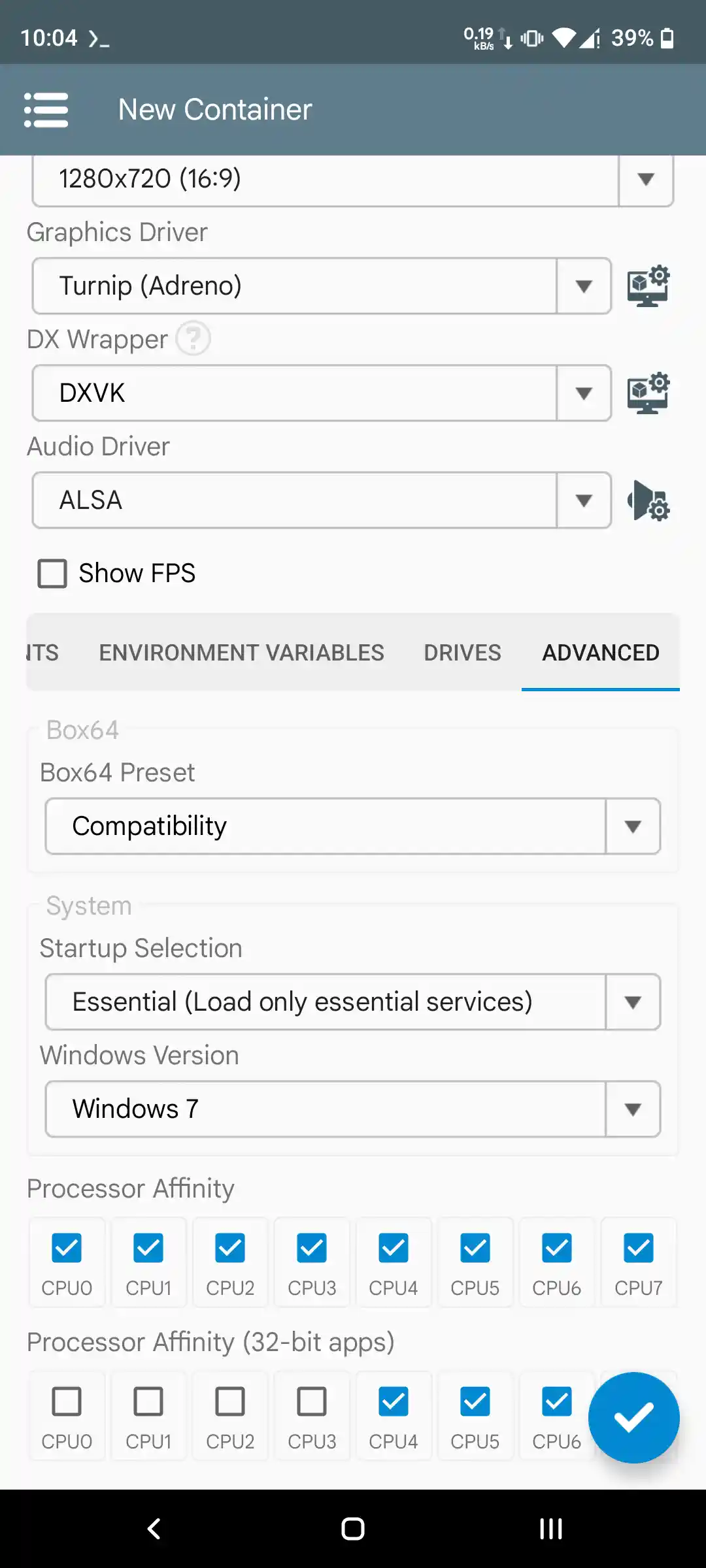
Task: Open Audio Driver settings icon
Action: point(648,500)
